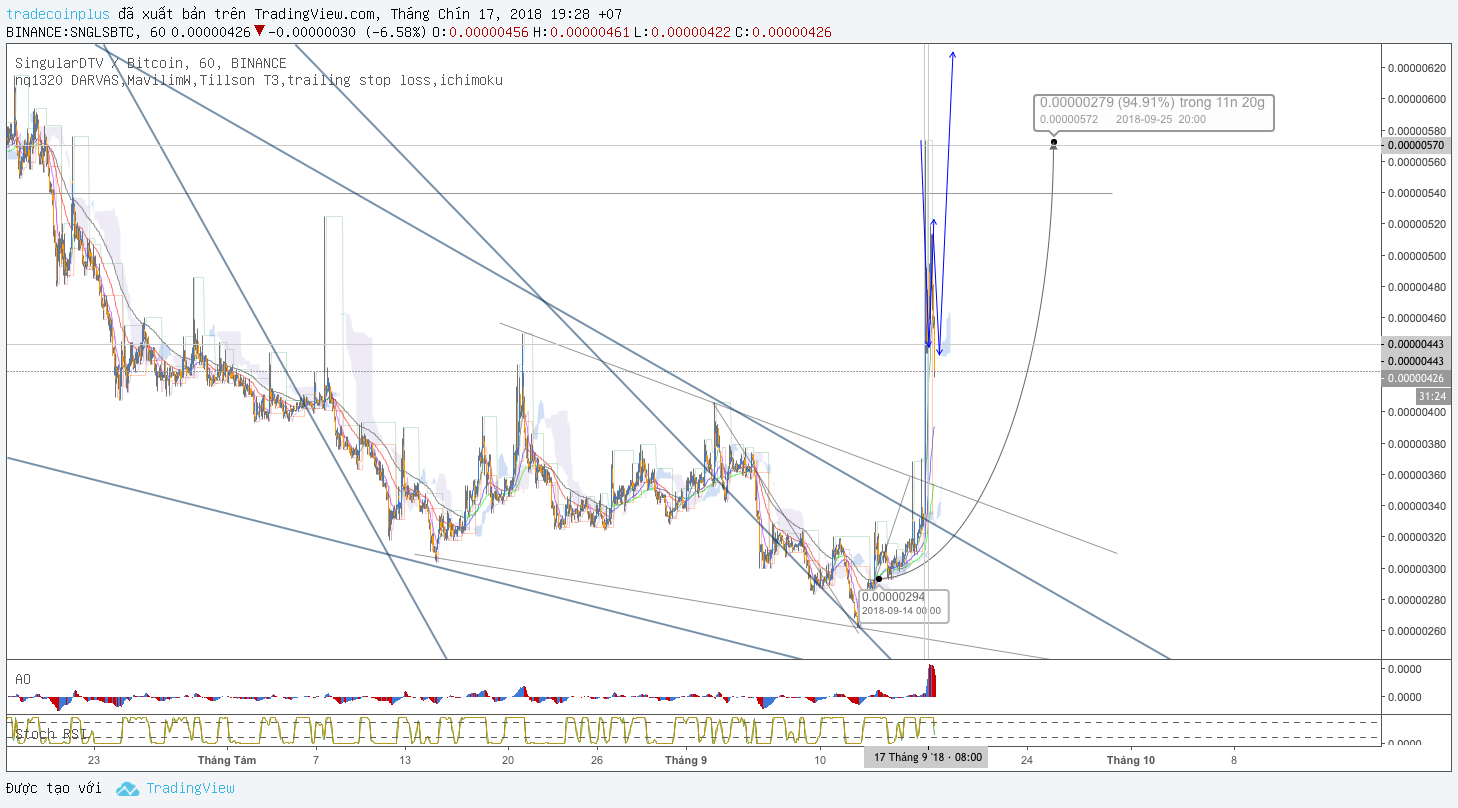
Task: Open the tradecoinplus author link
Action: tap(58, 14)
